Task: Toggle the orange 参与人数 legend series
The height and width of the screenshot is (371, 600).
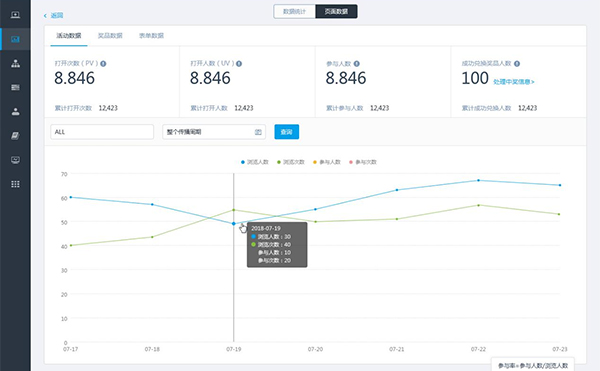Action: pos(327,162)
